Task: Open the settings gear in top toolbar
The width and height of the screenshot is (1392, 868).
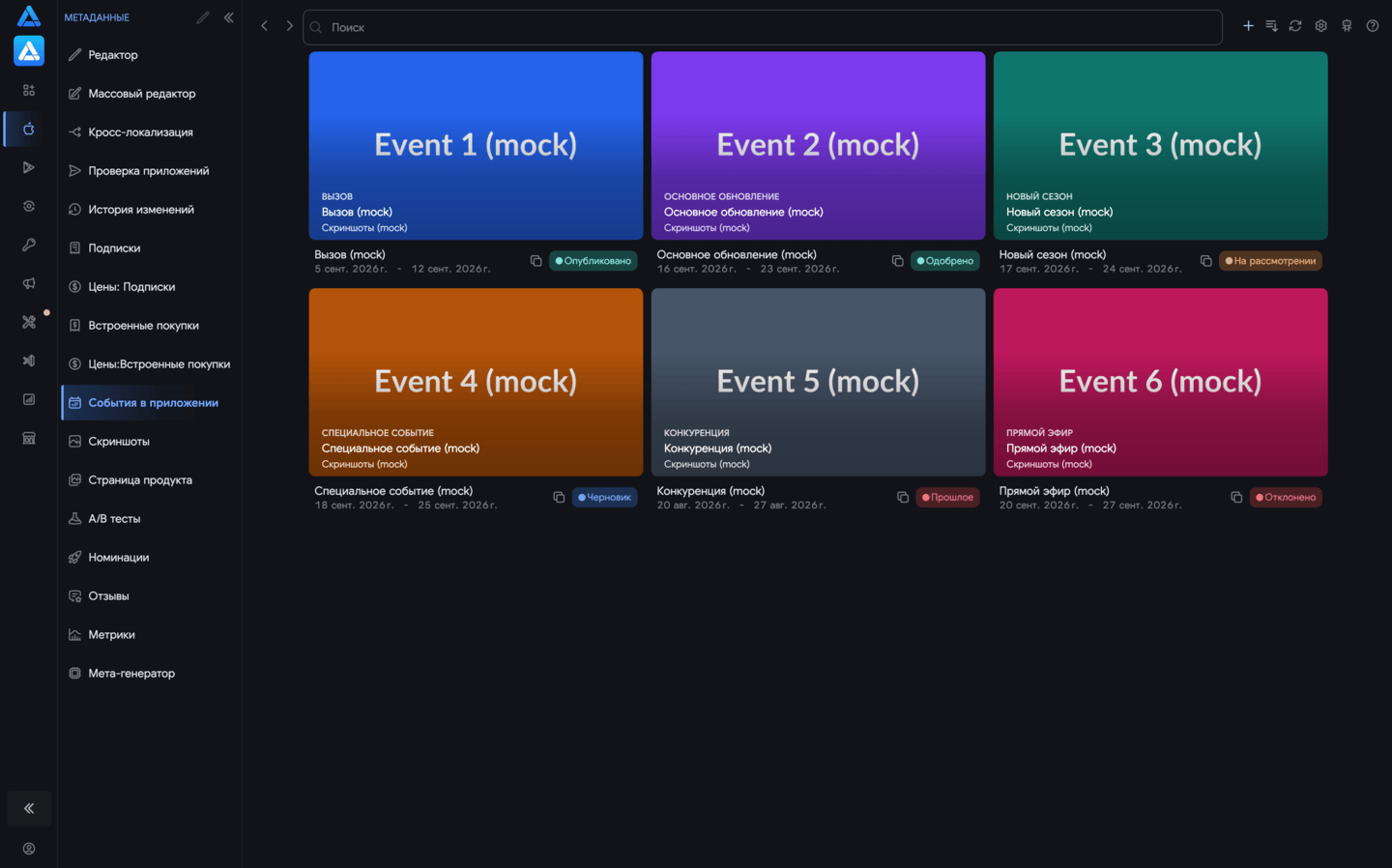Action: pyautogui.click(x=1320, y=26)
